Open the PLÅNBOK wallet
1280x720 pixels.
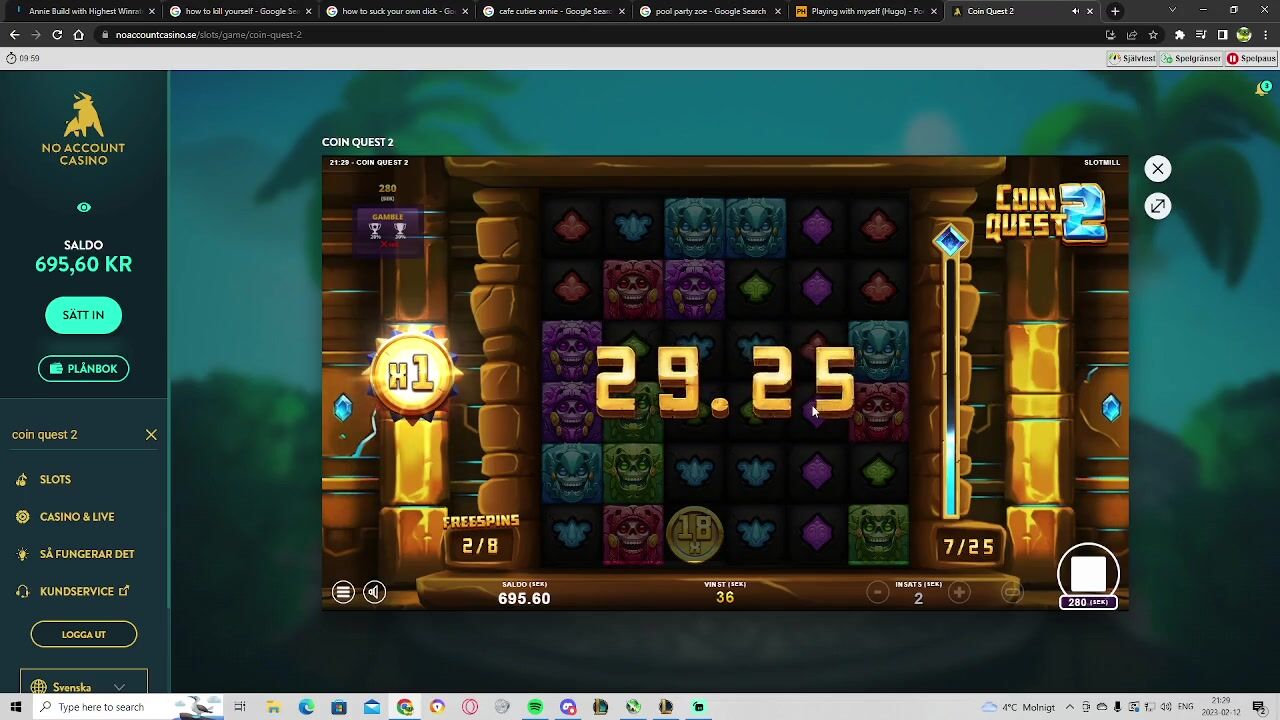pyautogui.click(x=83, y=369)
